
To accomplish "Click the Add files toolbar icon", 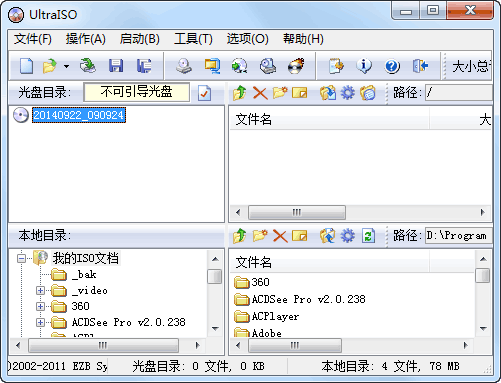I will click(x=336, y=66).
